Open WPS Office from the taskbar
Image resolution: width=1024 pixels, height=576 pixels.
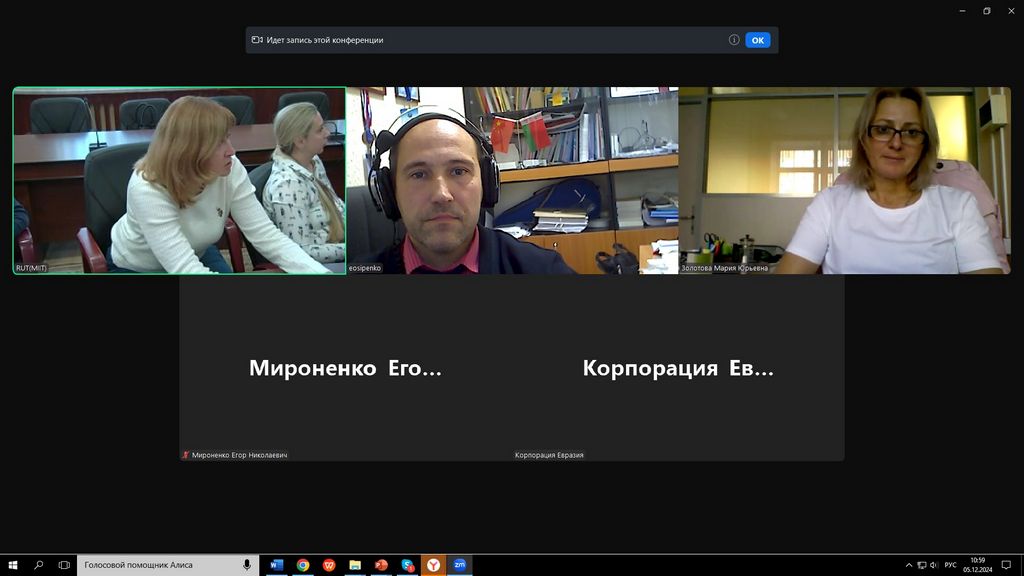click(329, 565)
